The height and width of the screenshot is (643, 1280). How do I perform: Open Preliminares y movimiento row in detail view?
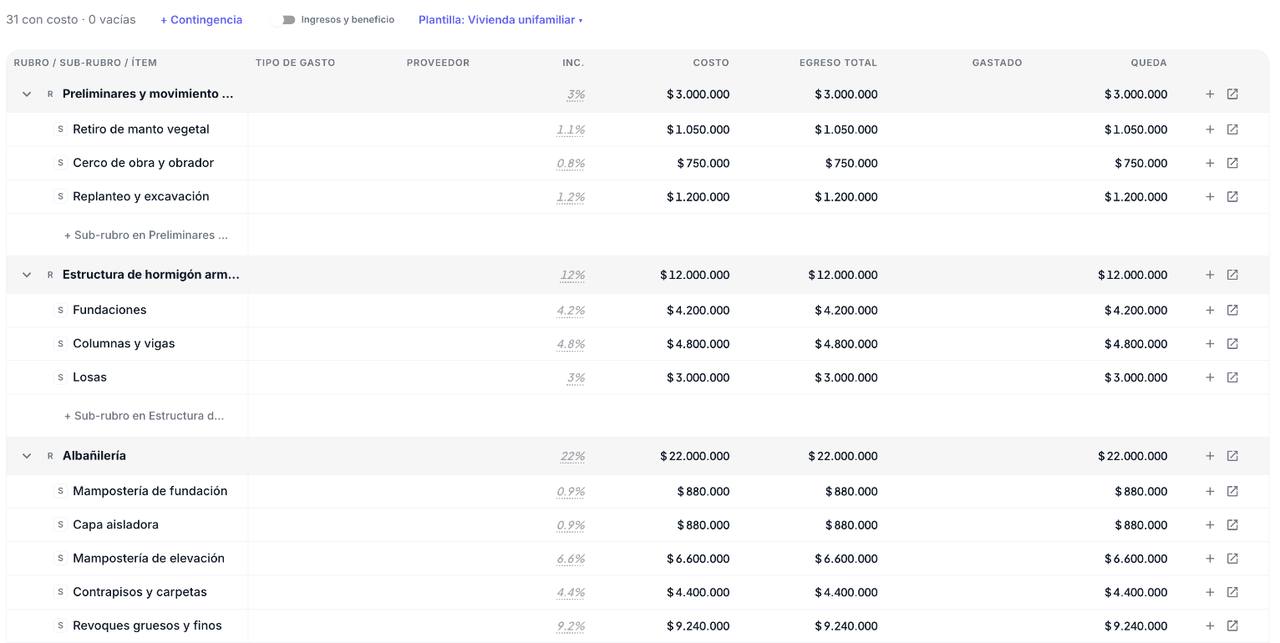(1232, 94)
